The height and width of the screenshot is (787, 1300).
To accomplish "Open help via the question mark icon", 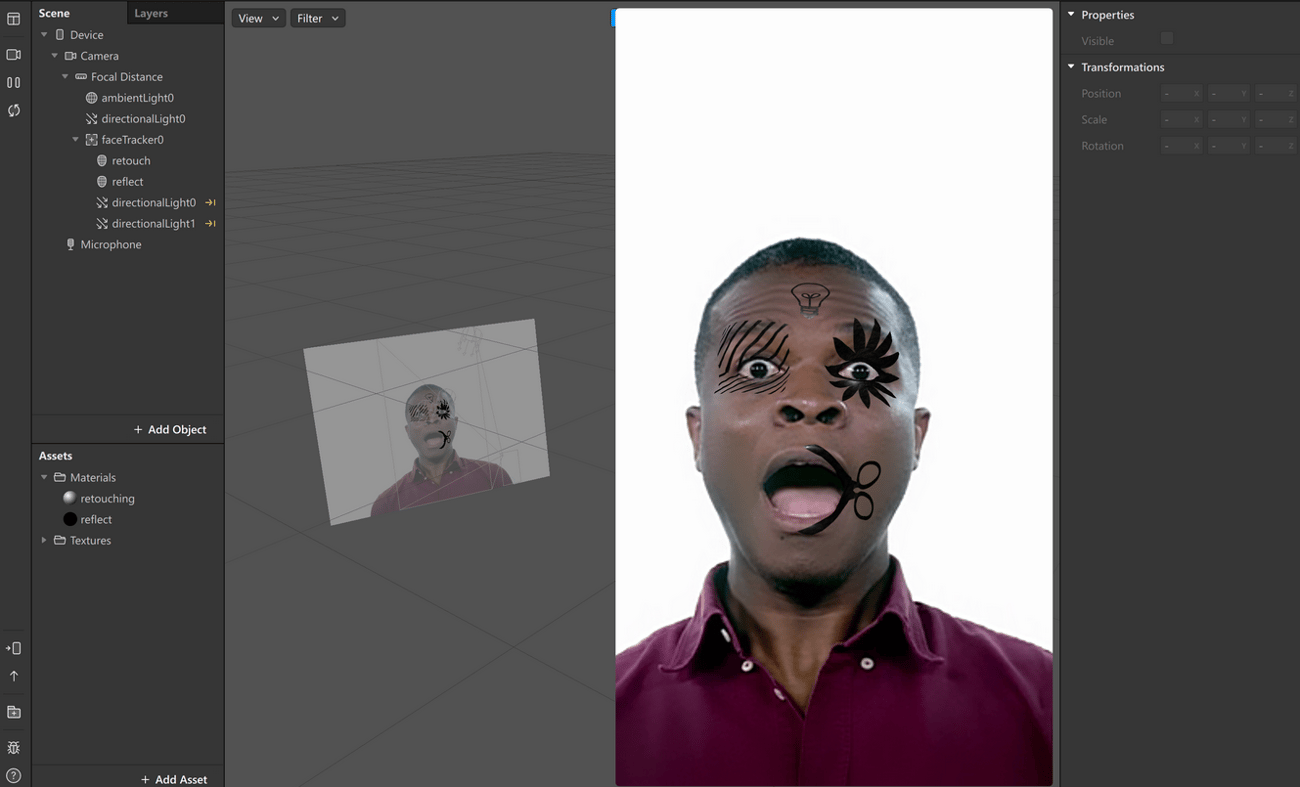I will (13, 775).
